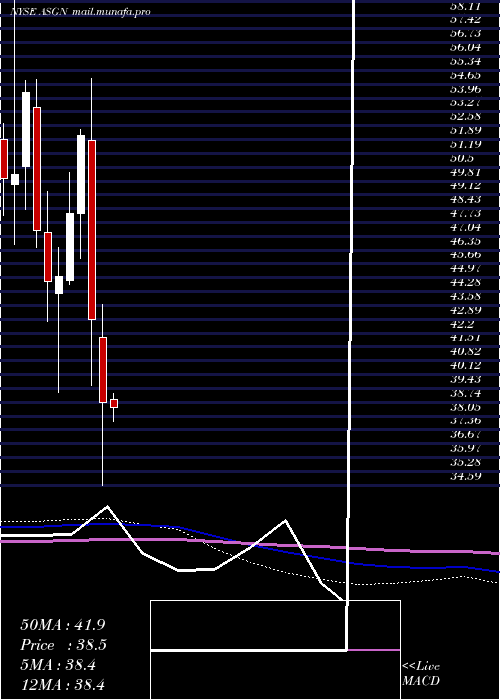Image resolution: width=500 pixels, height=700 pixels.
Task: Select the 5MA : 38.4 readout
Action: [x=58, y=665]
